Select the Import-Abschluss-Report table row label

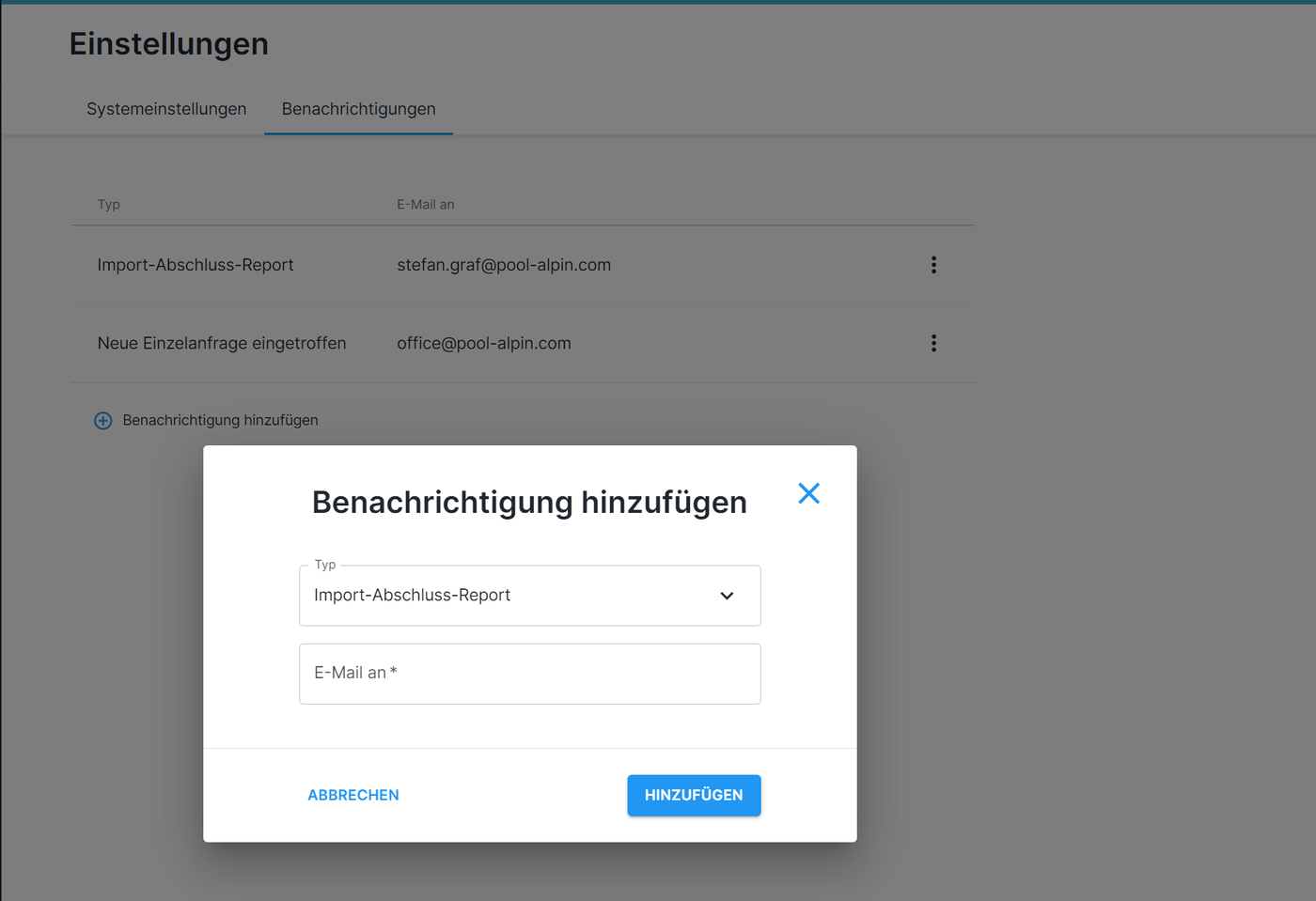coord(196,265)
